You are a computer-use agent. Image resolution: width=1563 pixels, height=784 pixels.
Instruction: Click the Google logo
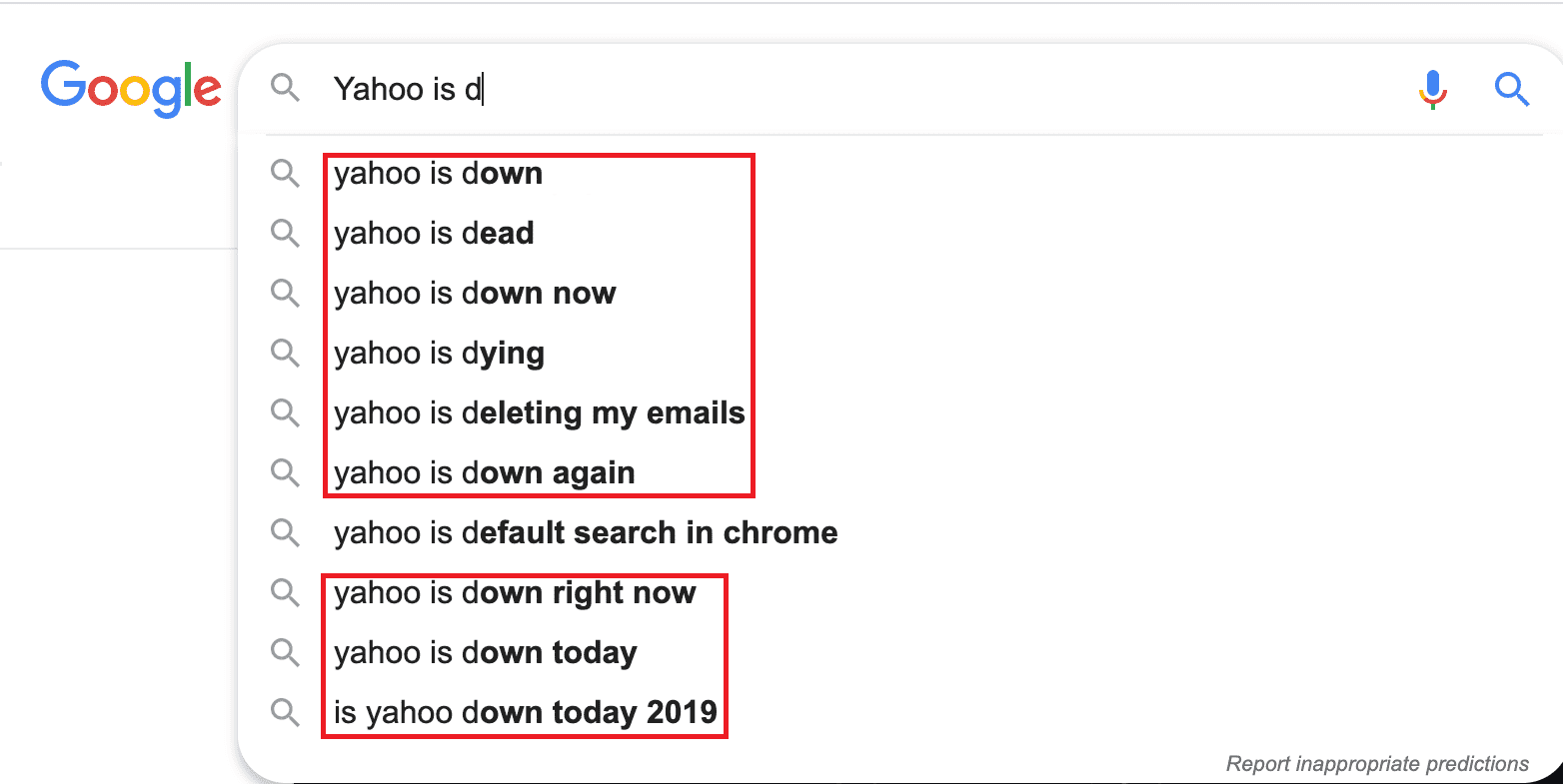coord(131,89)
